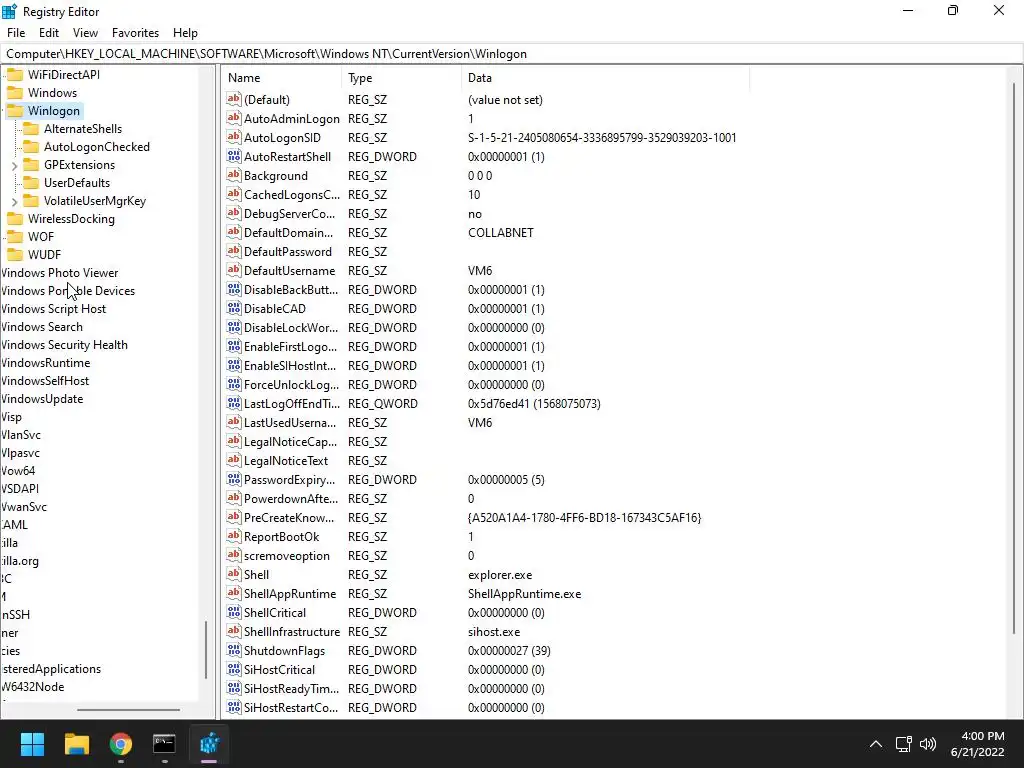This screenshot has width=1024, height=768.
Task: Sort values by Data column header
Action: pos(605,78)
